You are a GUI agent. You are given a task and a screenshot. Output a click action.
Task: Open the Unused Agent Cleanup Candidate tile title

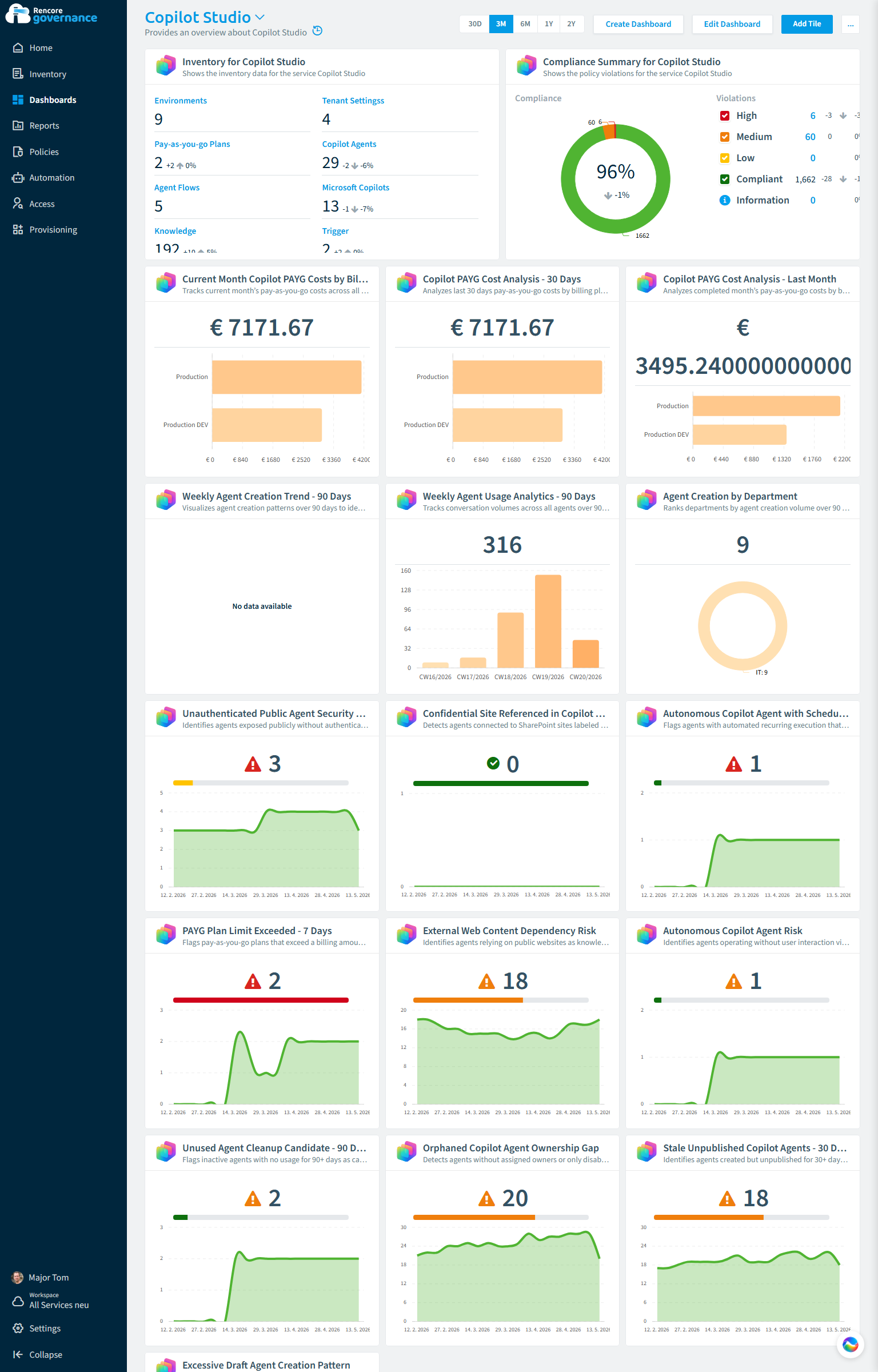pyautogui.click(x=274, y=1148)
